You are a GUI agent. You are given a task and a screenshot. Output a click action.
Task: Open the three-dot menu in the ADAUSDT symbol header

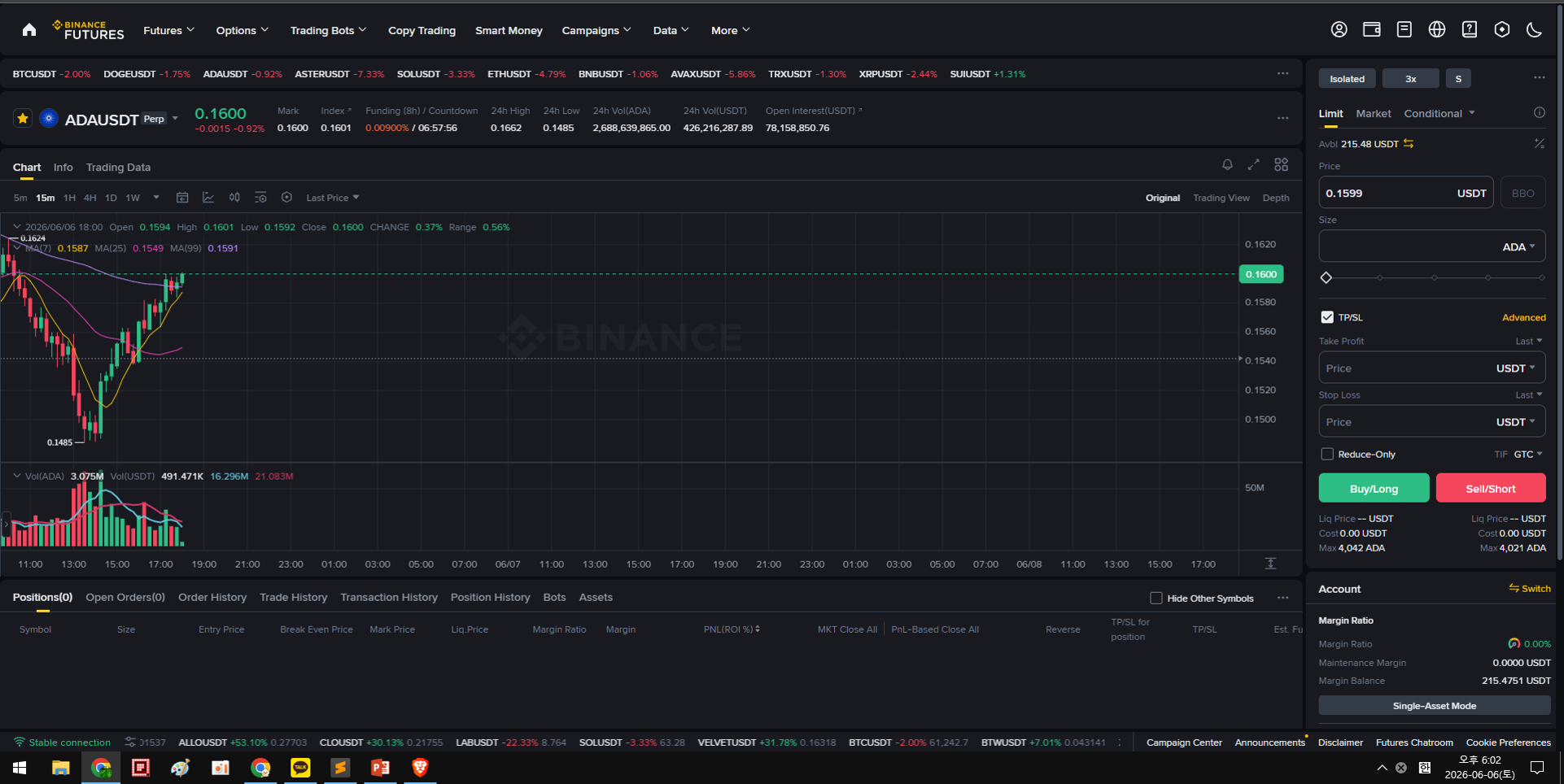[1282, 118]
